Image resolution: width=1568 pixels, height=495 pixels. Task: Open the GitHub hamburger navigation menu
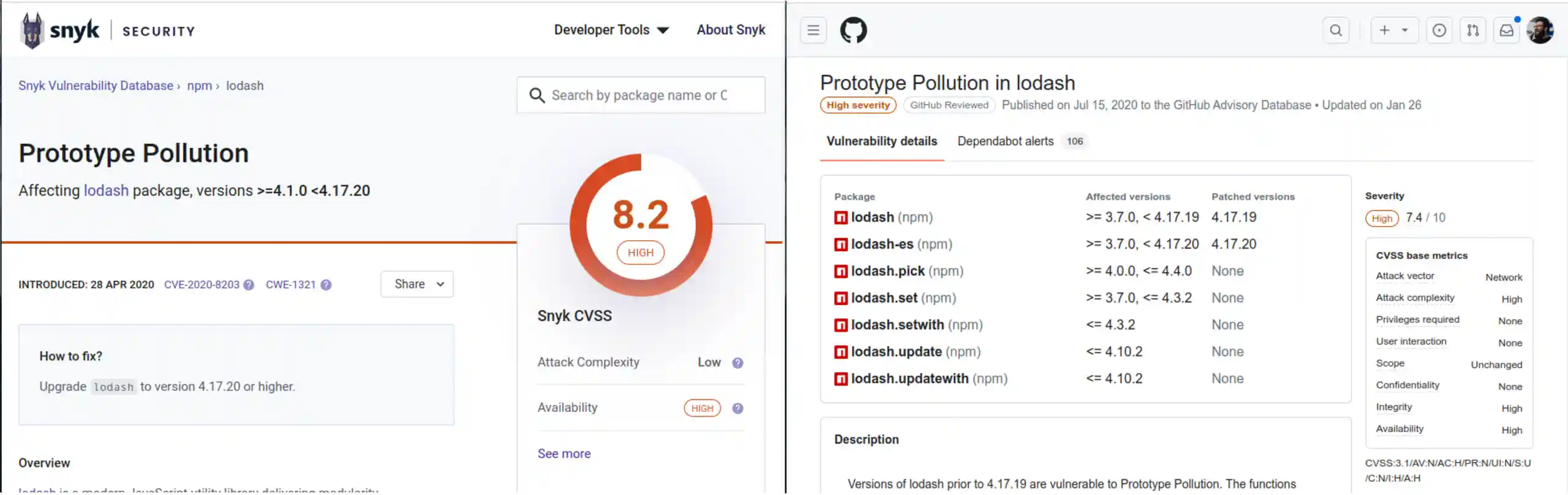813,31
